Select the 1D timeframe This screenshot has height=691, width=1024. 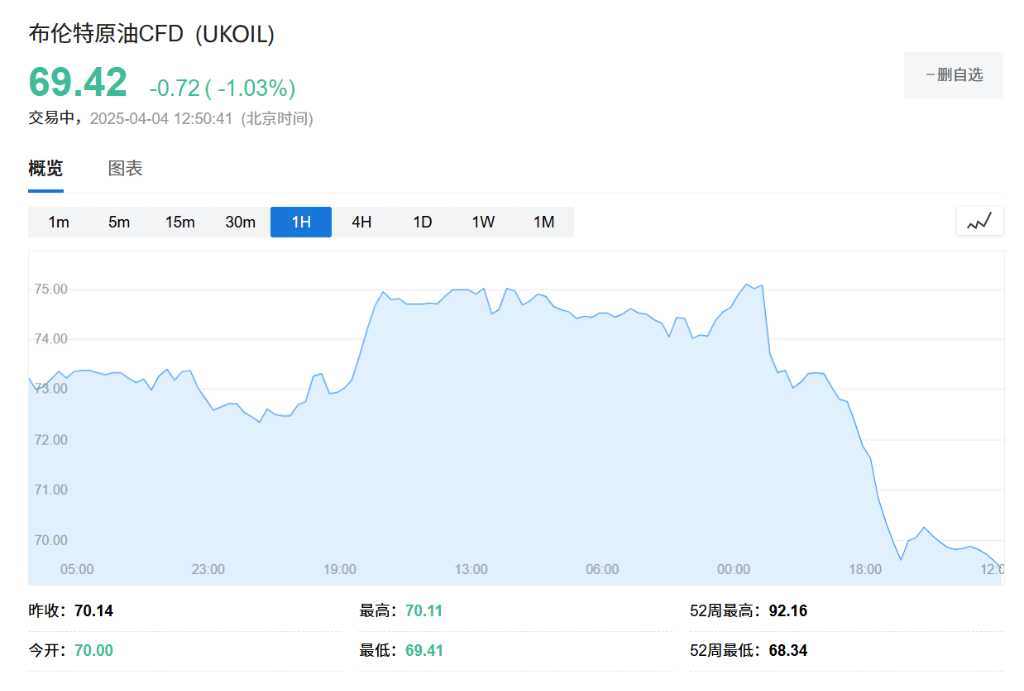(x=422, y=222)
